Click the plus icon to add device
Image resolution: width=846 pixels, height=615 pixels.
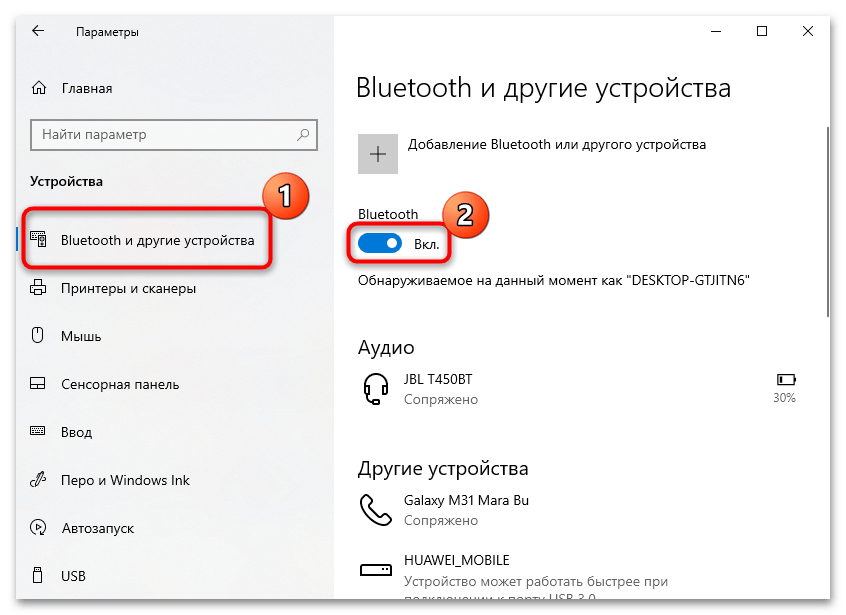click(x=378, y=154)
